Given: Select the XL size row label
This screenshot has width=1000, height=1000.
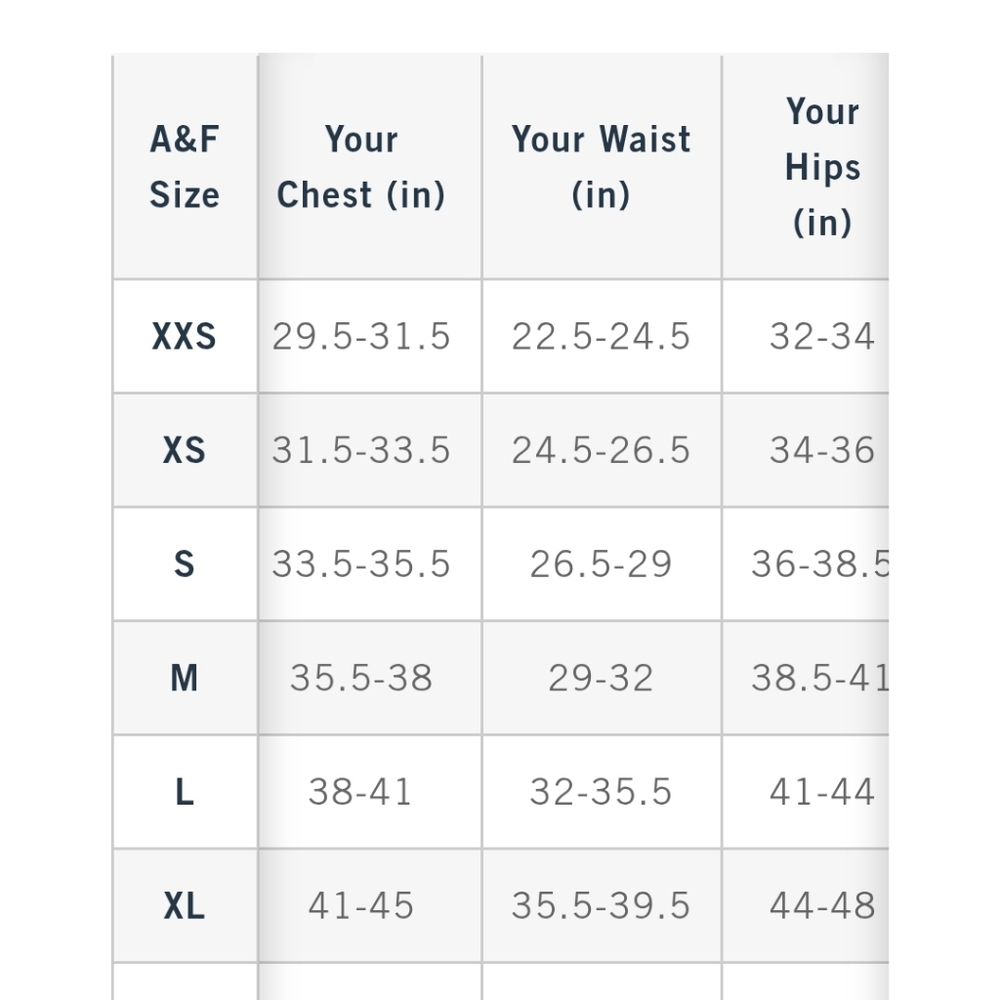Looking at the screenshot, I should [x=184, y=906].
